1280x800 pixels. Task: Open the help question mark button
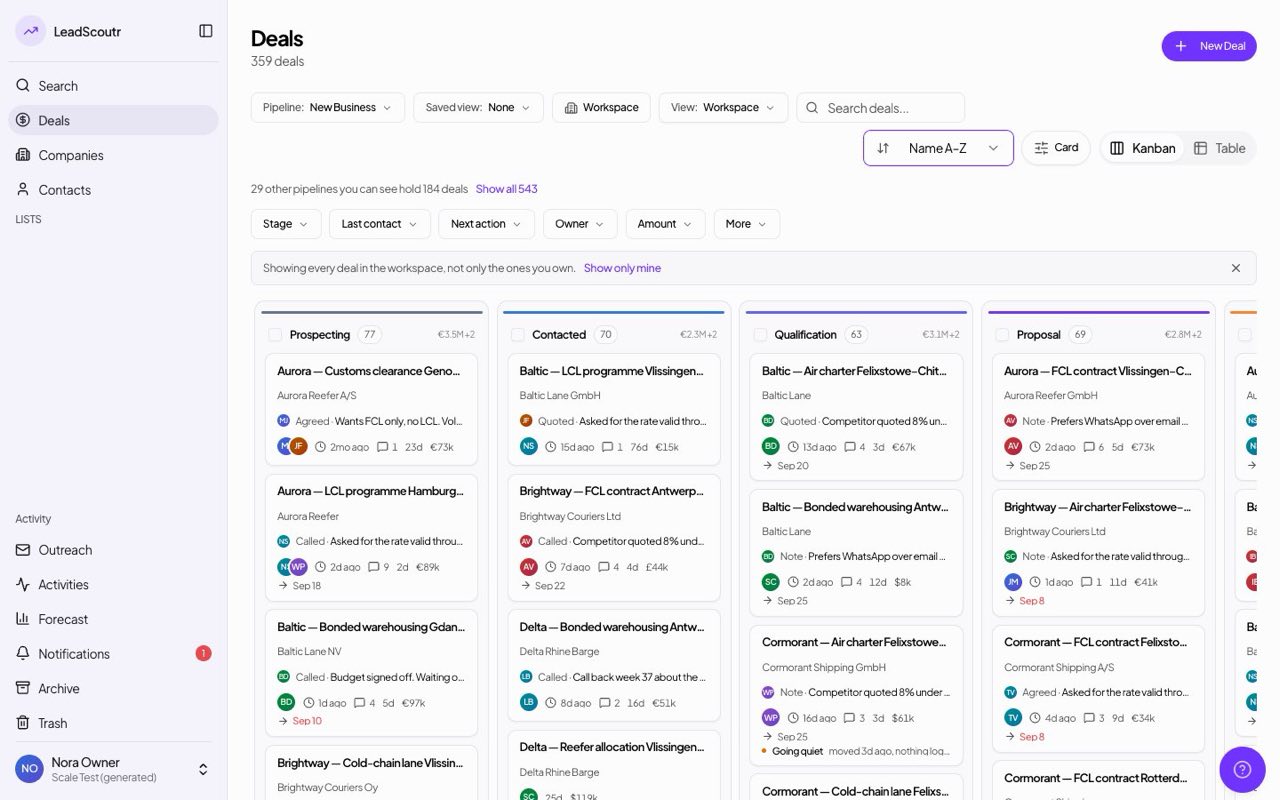click(1242, 770)
